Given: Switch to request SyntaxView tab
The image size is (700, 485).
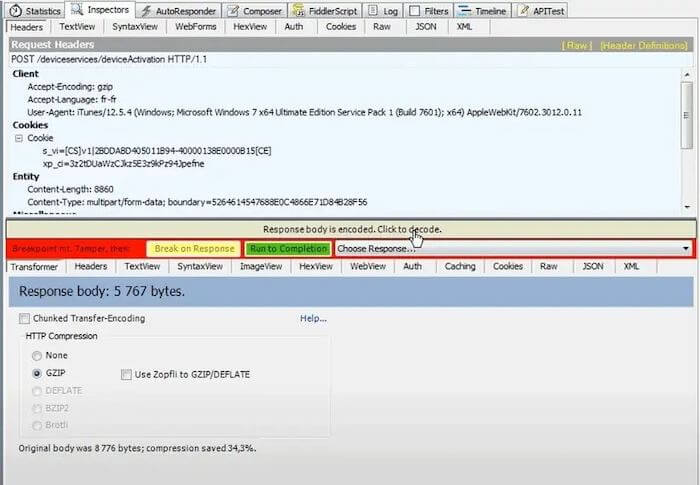Looking at the screenshot, I should 133,27.
